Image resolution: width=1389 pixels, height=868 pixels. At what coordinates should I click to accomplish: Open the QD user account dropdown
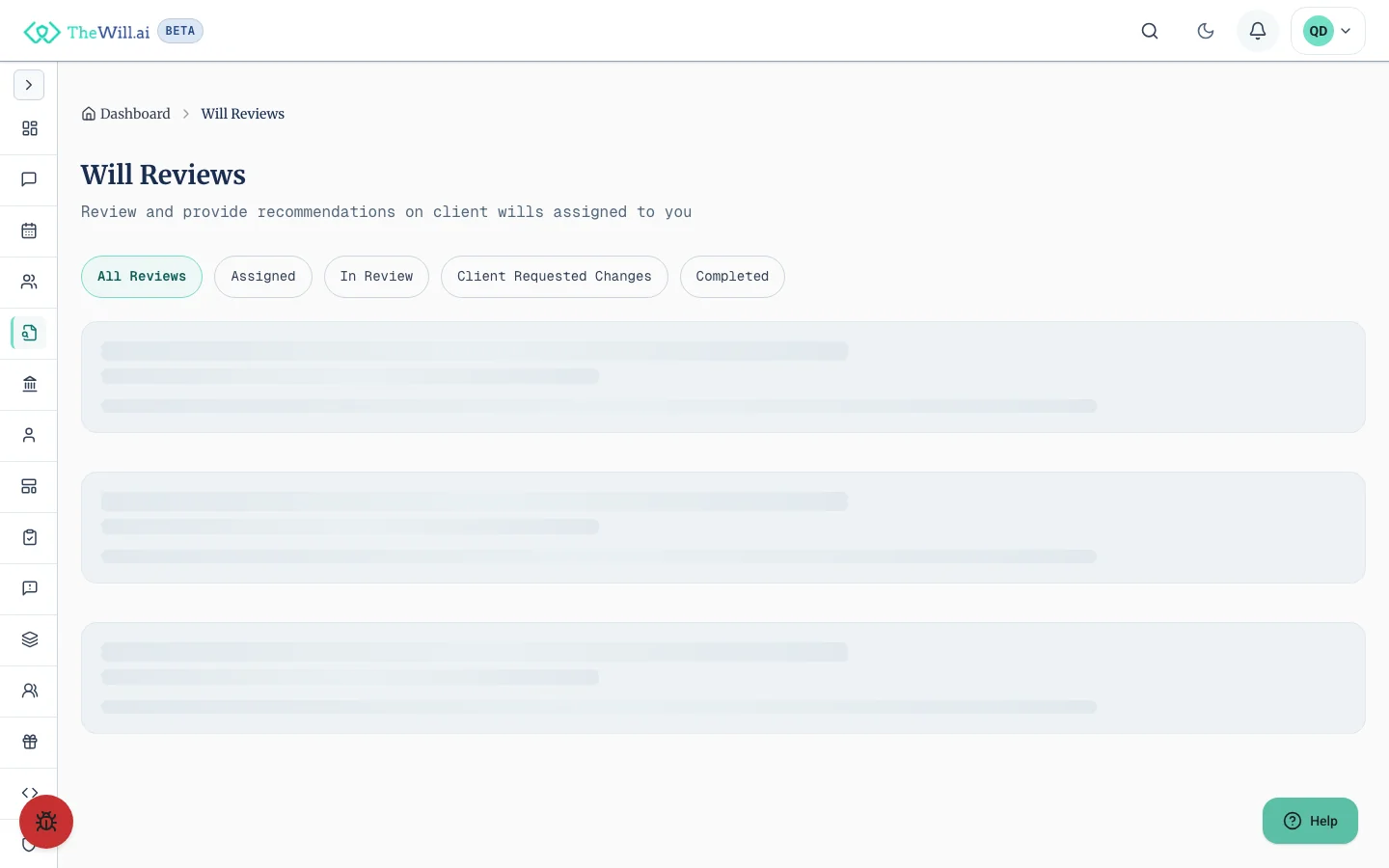pyautogui.click(x=1328, y=31)
